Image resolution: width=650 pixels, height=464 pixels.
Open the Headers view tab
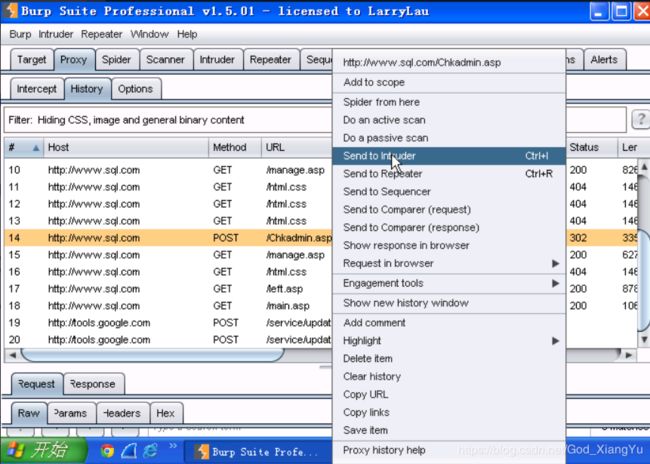pyautogui.click(x=122, y=413)
